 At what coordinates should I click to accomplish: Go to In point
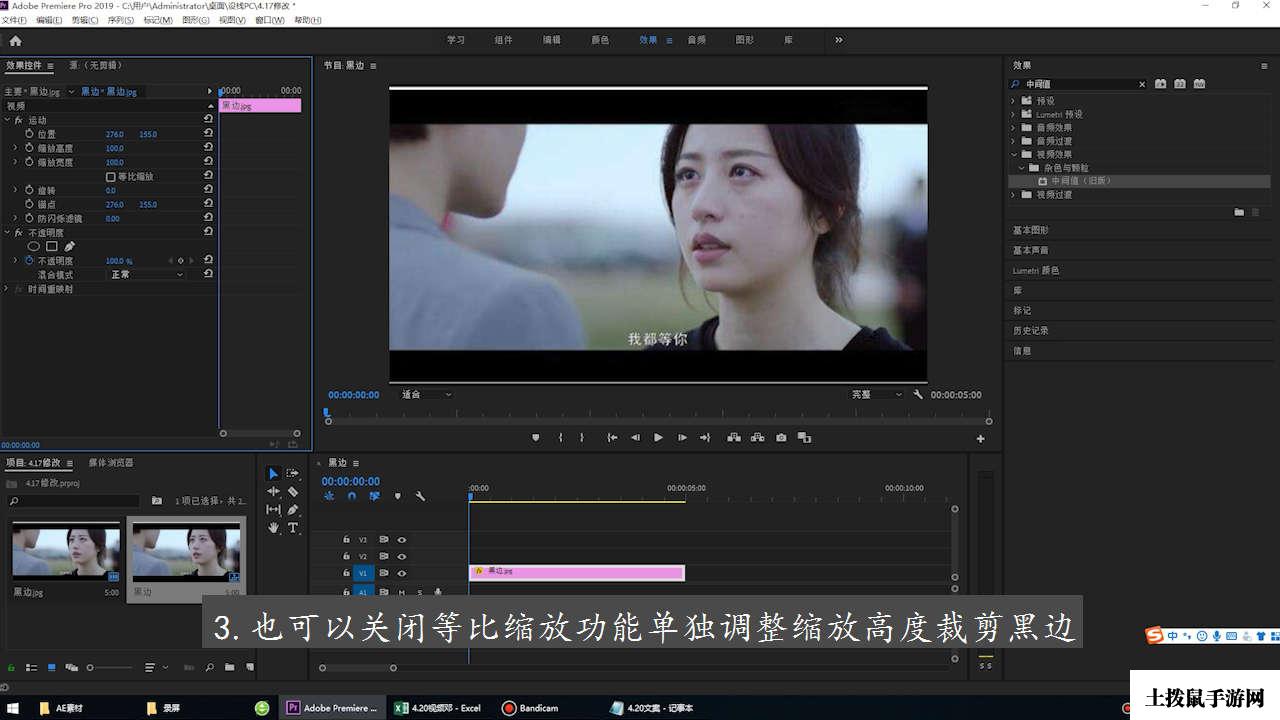pyautogui.click(x=612, y=438)
